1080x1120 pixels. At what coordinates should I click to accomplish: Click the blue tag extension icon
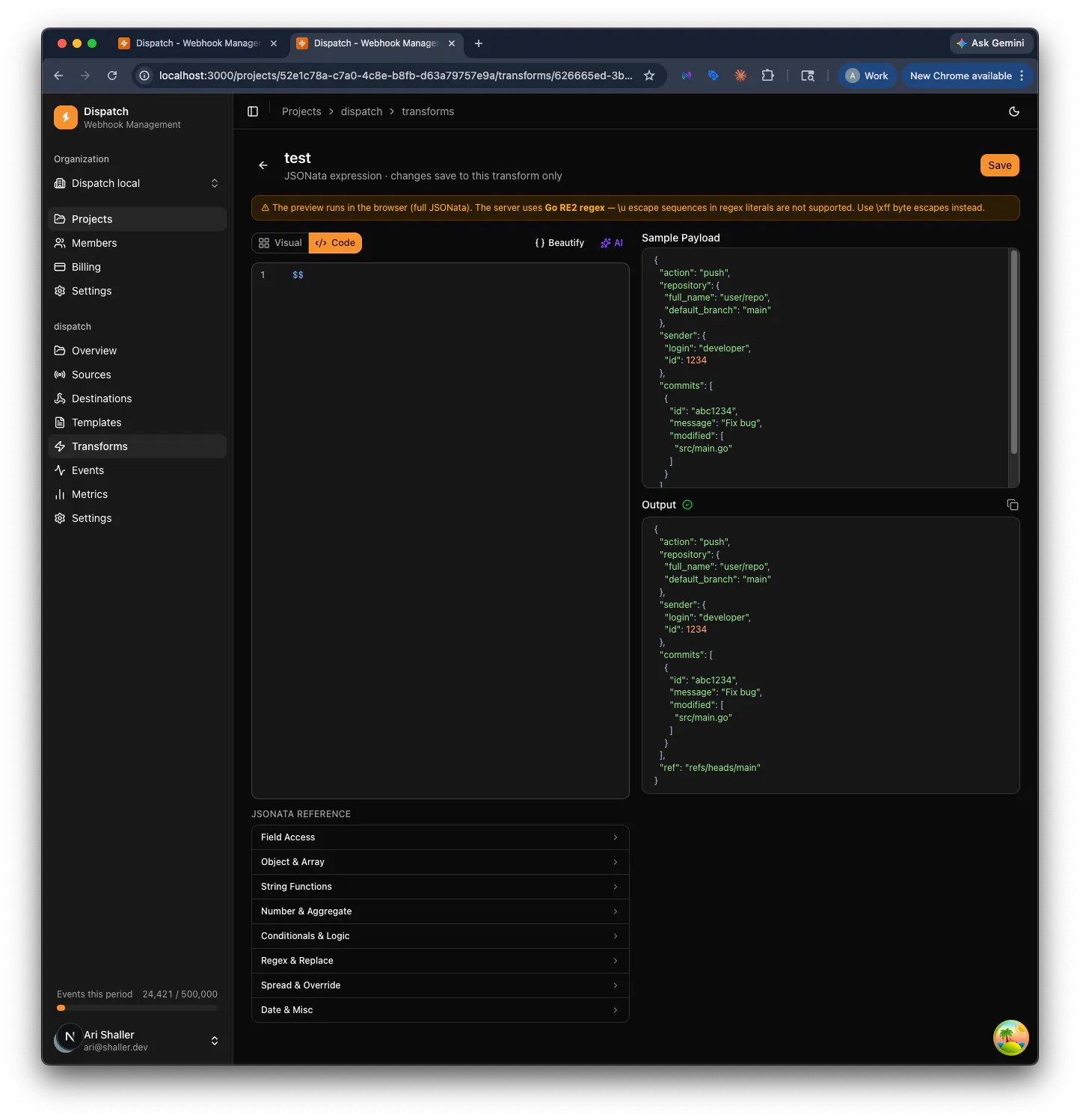[x=713, y=76]
